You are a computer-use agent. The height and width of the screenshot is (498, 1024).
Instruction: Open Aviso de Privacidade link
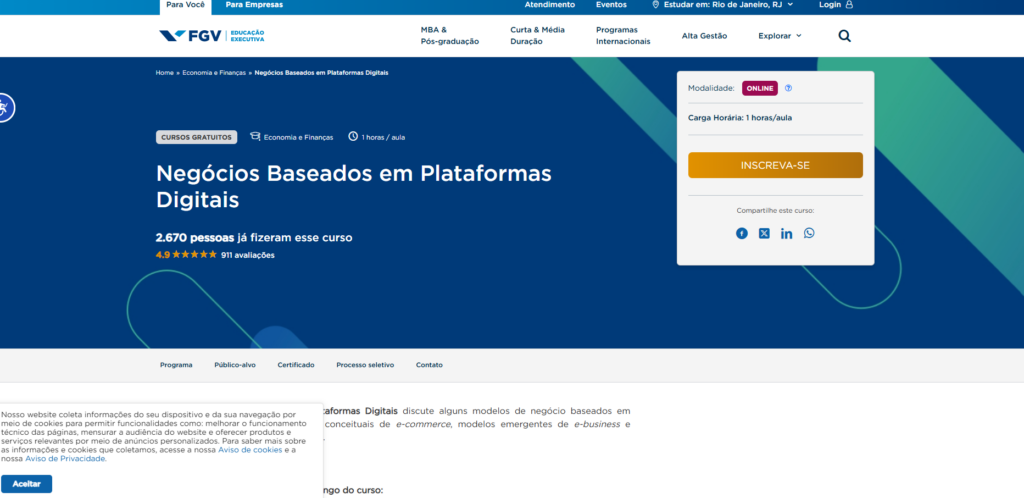65,459
